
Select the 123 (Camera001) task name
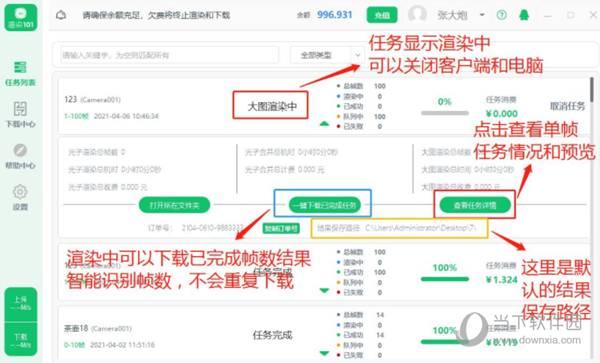point(92,99)
